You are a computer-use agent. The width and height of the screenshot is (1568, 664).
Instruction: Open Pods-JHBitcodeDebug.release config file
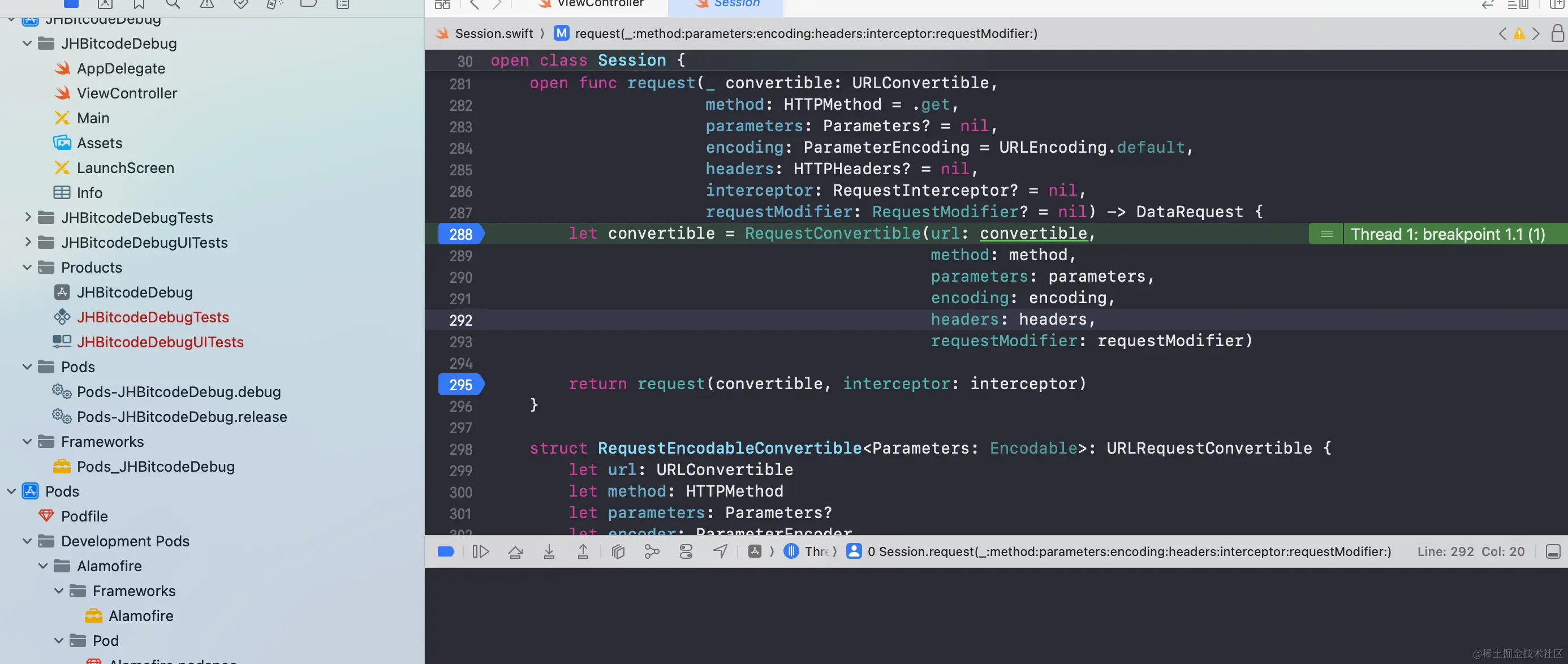(182, 417)
